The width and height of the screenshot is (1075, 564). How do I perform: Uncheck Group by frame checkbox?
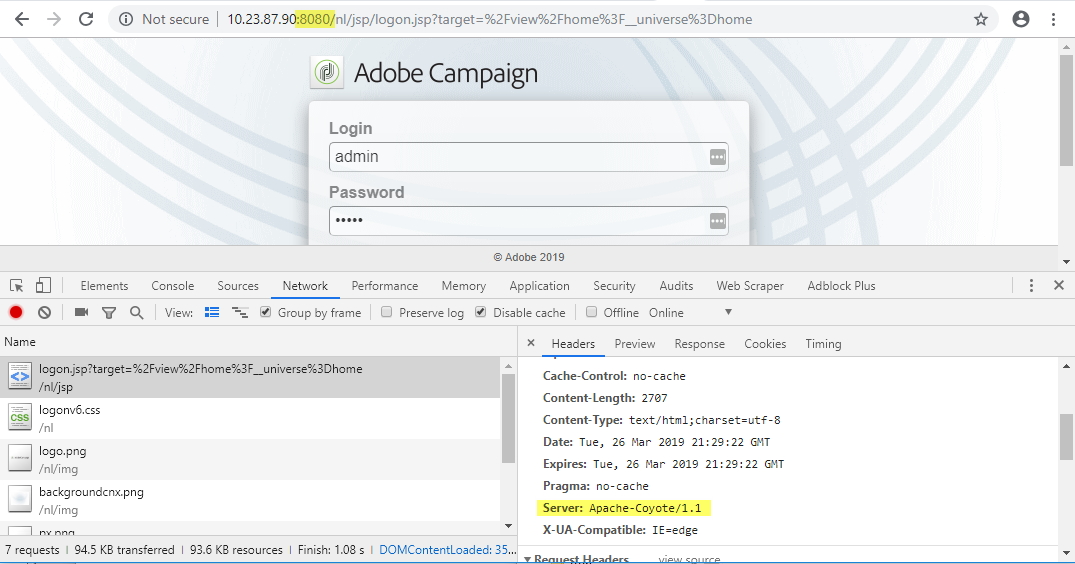pyautogui.click(x=266, y=312)
